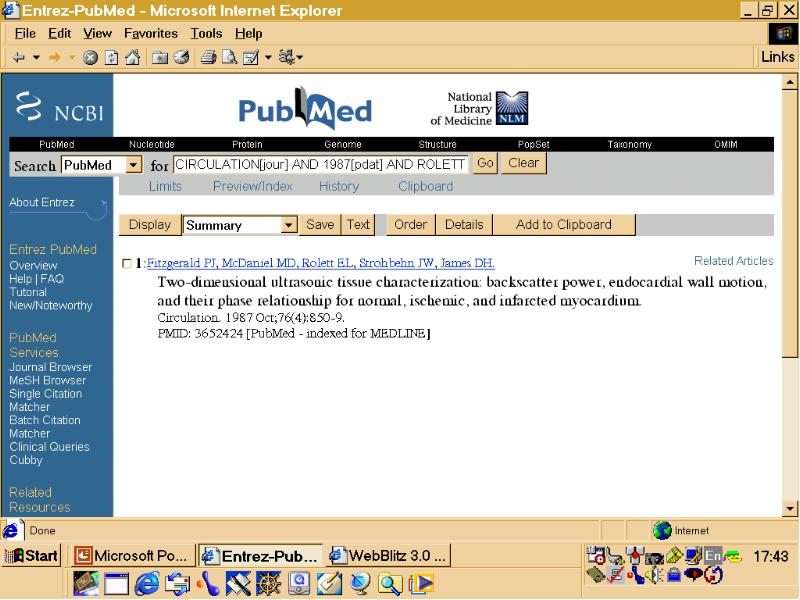Viewport: 800px width, 600px height.
Task: Click the ship's wheel Quick Launch icon
Action: (x=269, y=584)
